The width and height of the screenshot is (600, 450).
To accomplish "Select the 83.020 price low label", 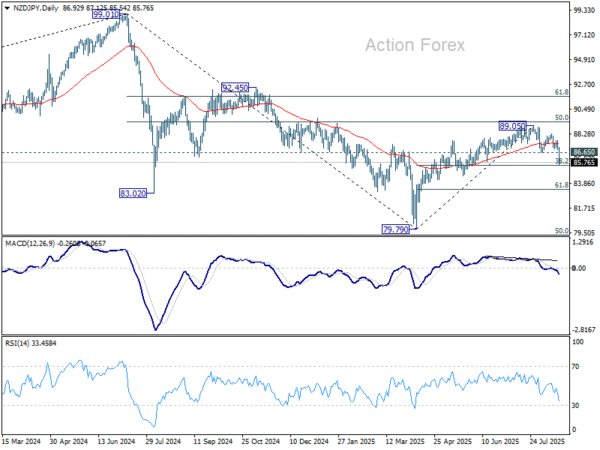I will pos(133,193).
